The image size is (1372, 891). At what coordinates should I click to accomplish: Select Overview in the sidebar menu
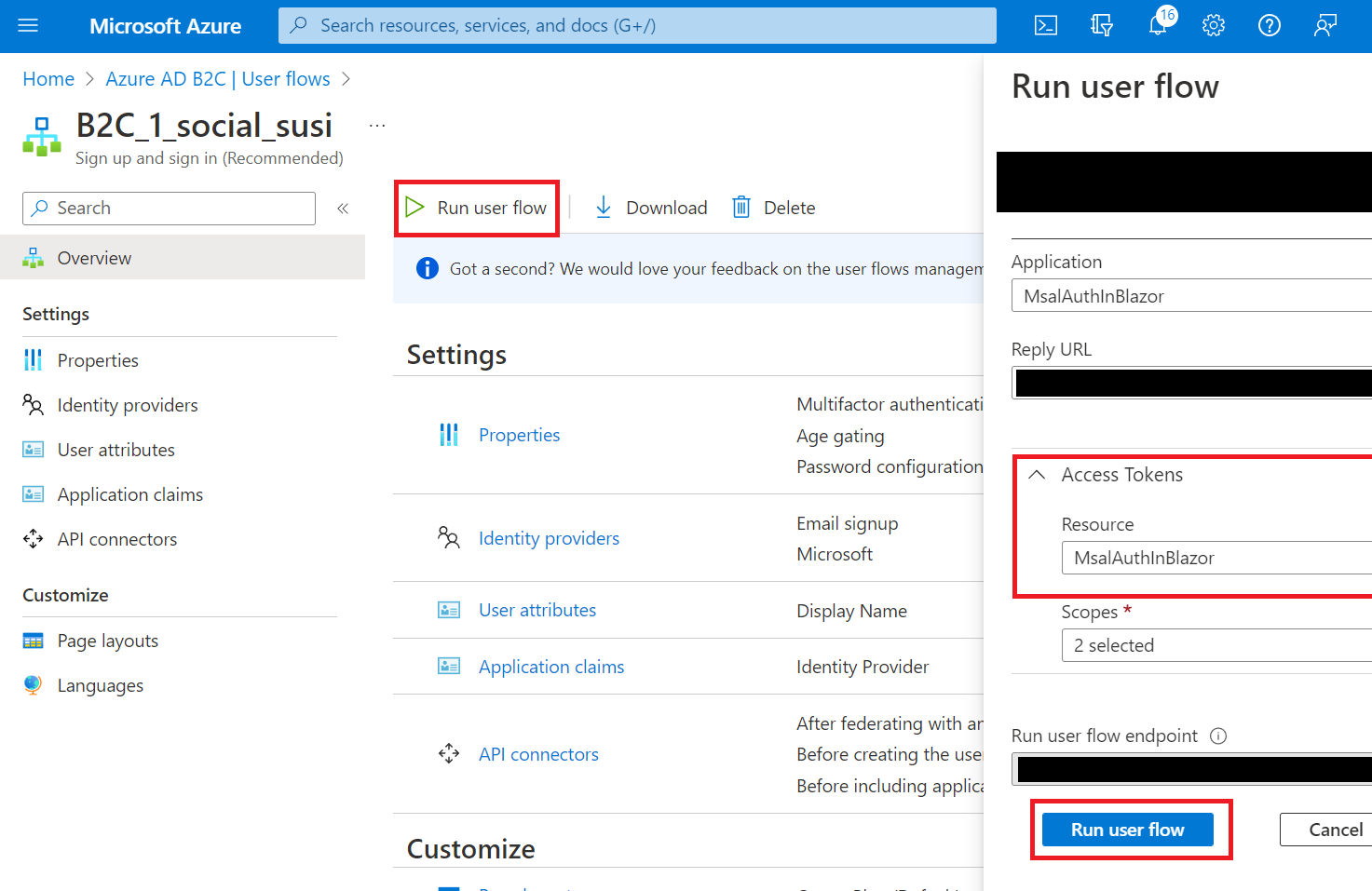click(x=183, y=258)
